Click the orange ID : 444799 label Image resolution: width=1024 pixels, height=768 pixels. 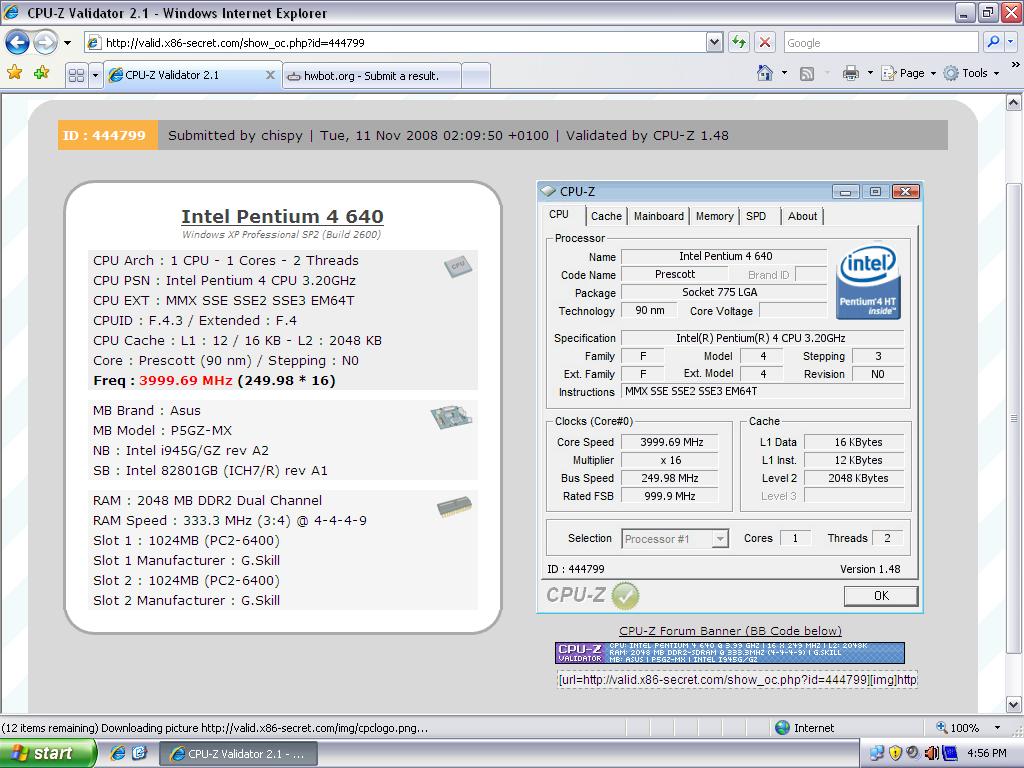(108, 135)
